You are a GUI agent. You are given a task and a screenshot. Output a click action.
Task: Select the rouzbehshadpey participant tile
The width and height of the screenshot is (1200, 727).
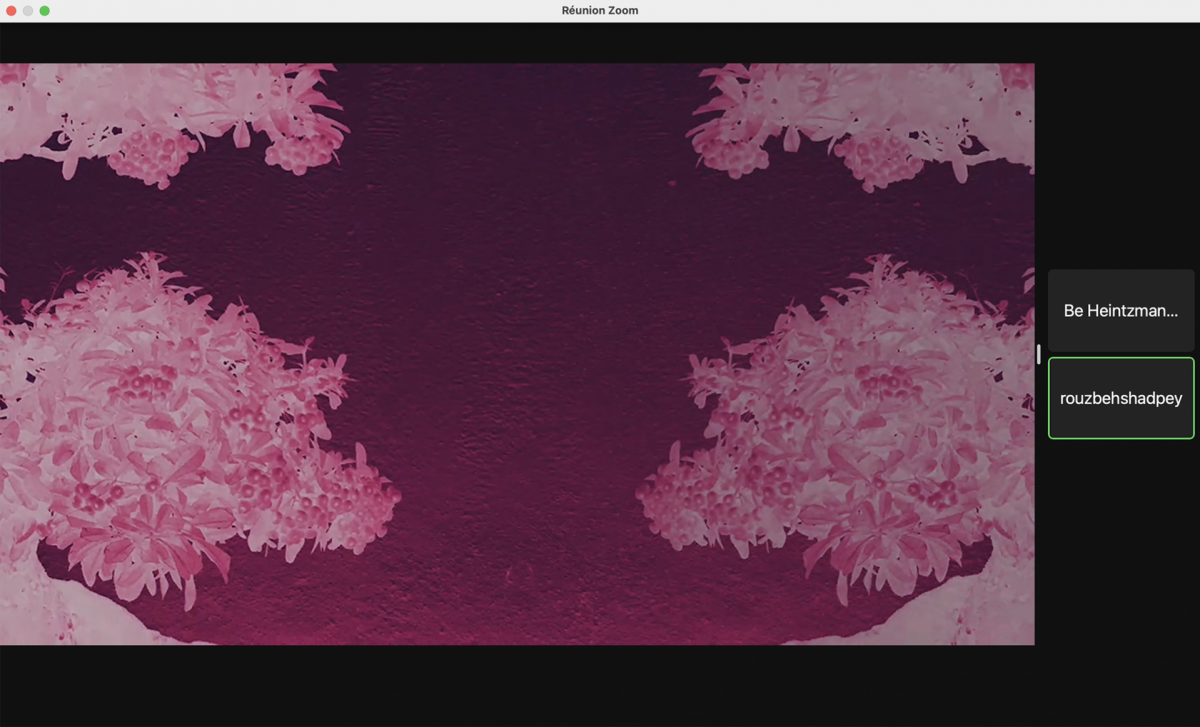(1121, 398)
